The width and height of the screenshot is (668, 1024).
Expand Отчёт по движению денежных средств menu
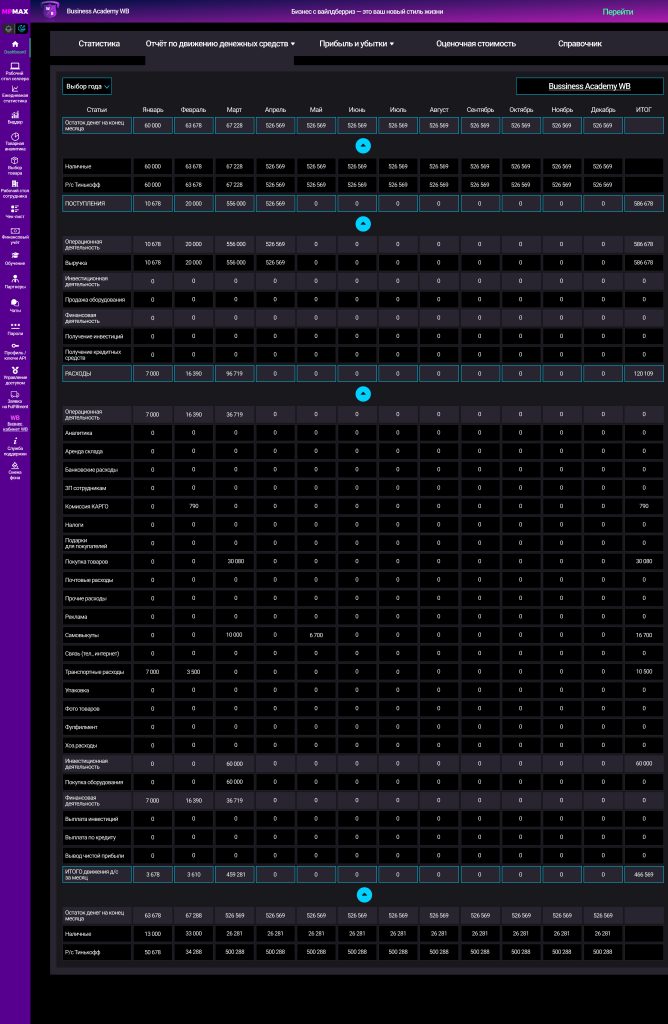pyautogui.click(x=220, y=44)
